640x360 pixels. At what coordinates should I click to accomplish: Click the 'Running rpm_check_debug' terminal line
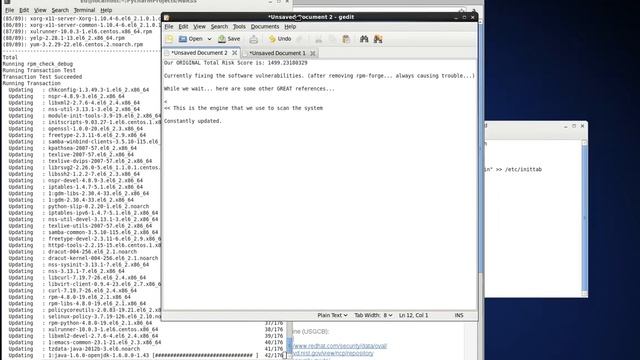[38, 64]
